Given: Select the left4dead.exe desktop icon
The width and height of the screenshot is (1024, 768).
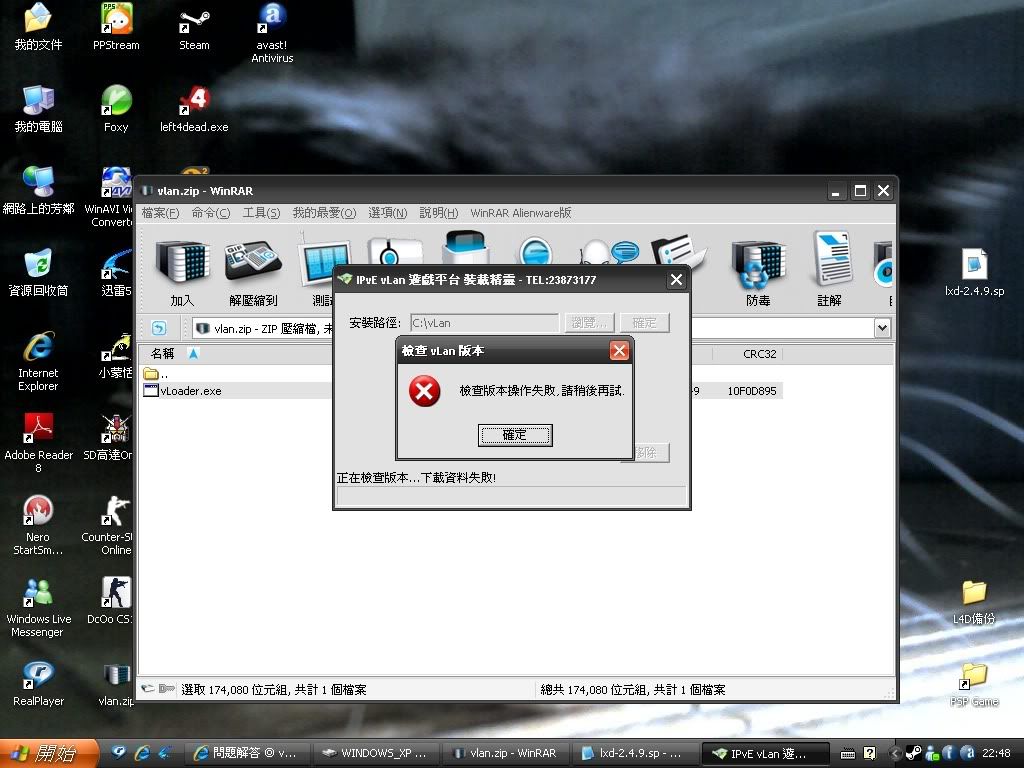Looking at the screenshot, I should tap(194, 109).
